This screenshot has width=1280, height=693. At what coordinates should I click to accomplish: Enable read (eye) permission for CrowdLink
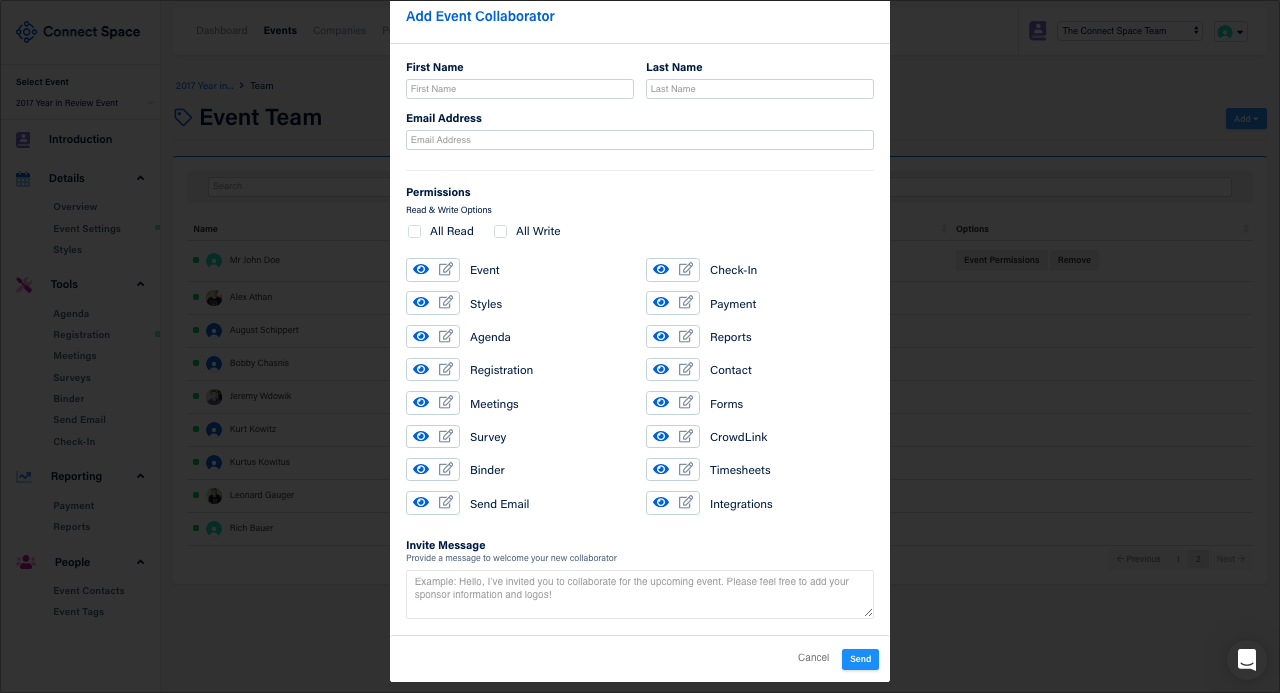point(661,437)
